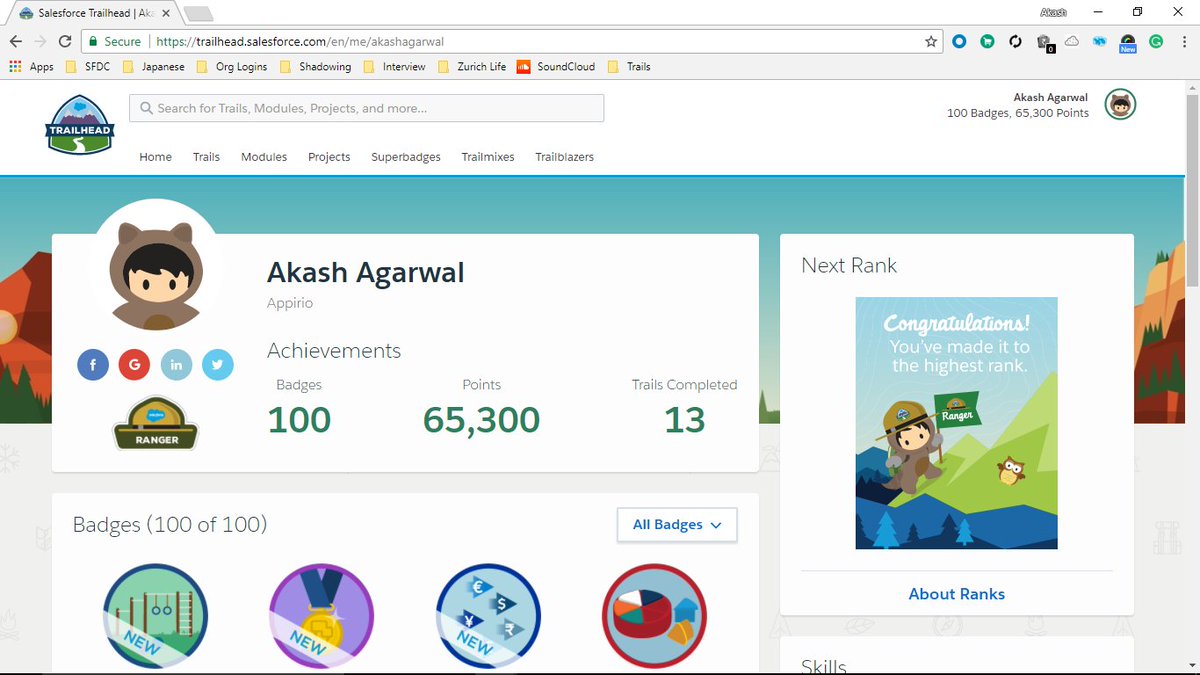Click the green square extension icon
This screenshot has width=1200, height=675.
(987, 42)
